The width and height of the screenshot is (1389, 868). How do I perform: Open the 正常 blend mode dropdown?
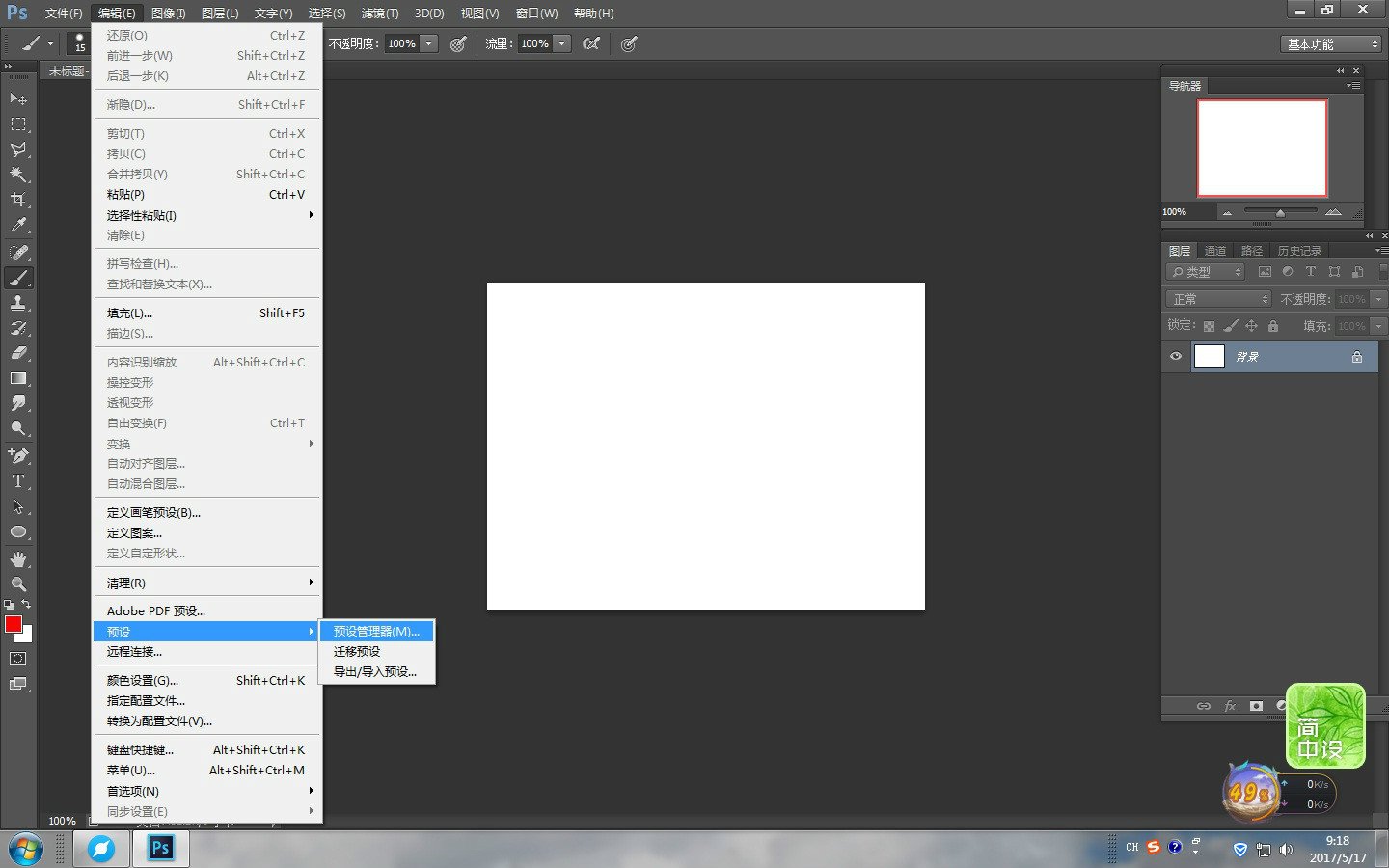coord(1219,299)
